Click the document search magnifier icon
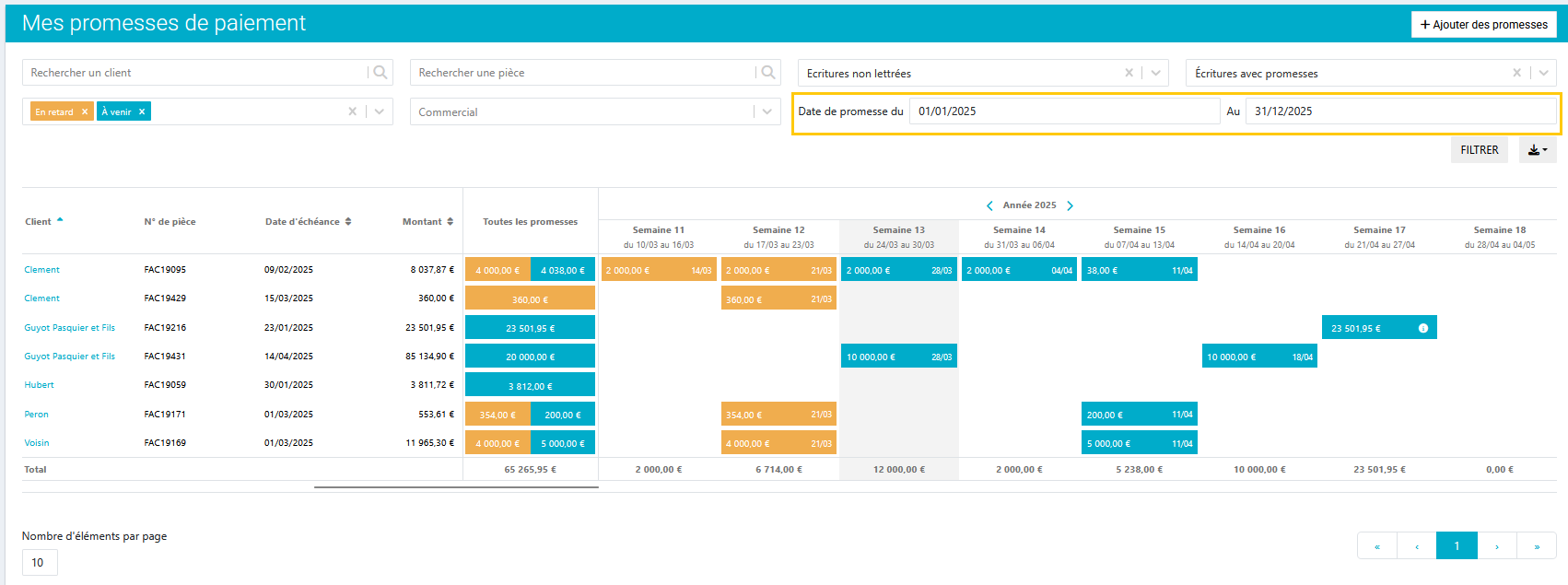This screenshot has height=585, width=1568. point(767,73)
